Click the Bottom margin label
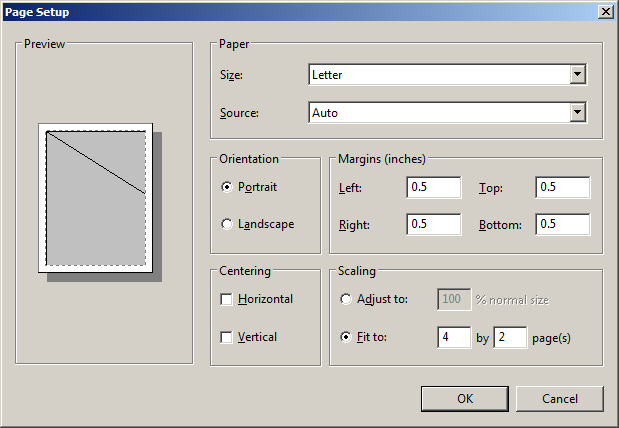This screenshot has width=619, height=428. 500,225
